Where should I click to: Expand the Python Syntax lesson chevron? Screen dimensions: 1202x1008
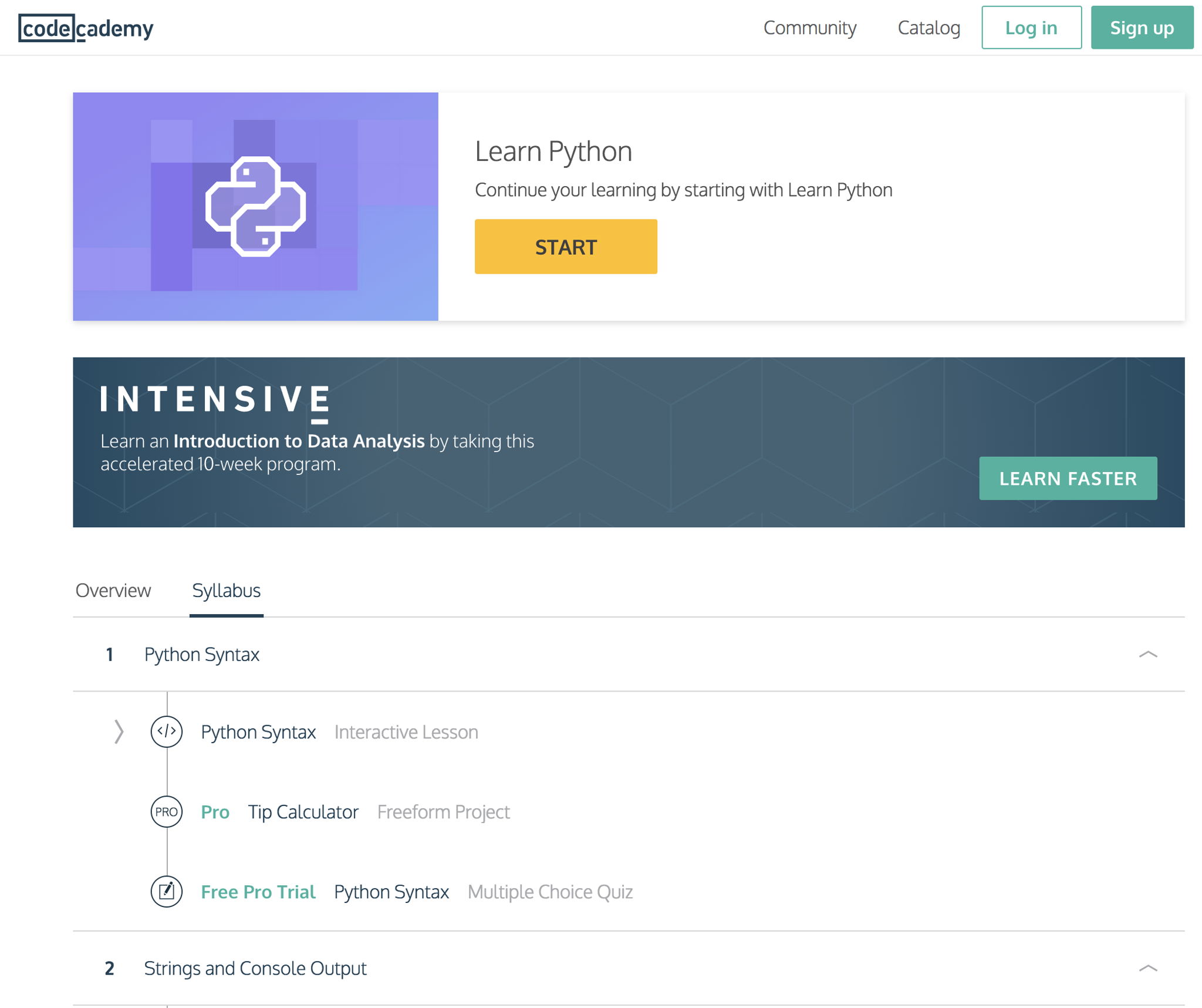(x=119, y=731)
